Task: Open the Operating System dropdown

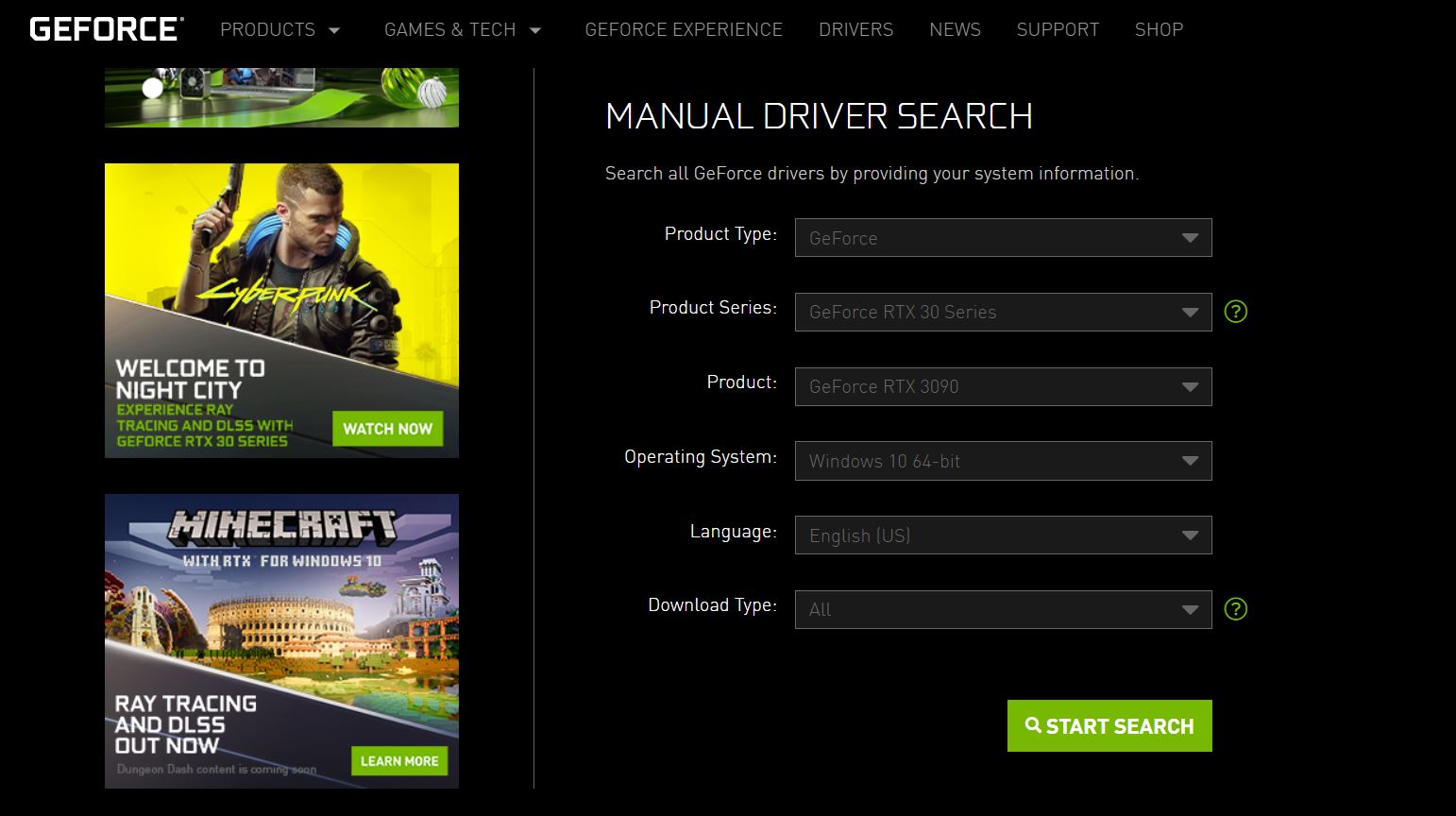Action: click(1003, 461)
